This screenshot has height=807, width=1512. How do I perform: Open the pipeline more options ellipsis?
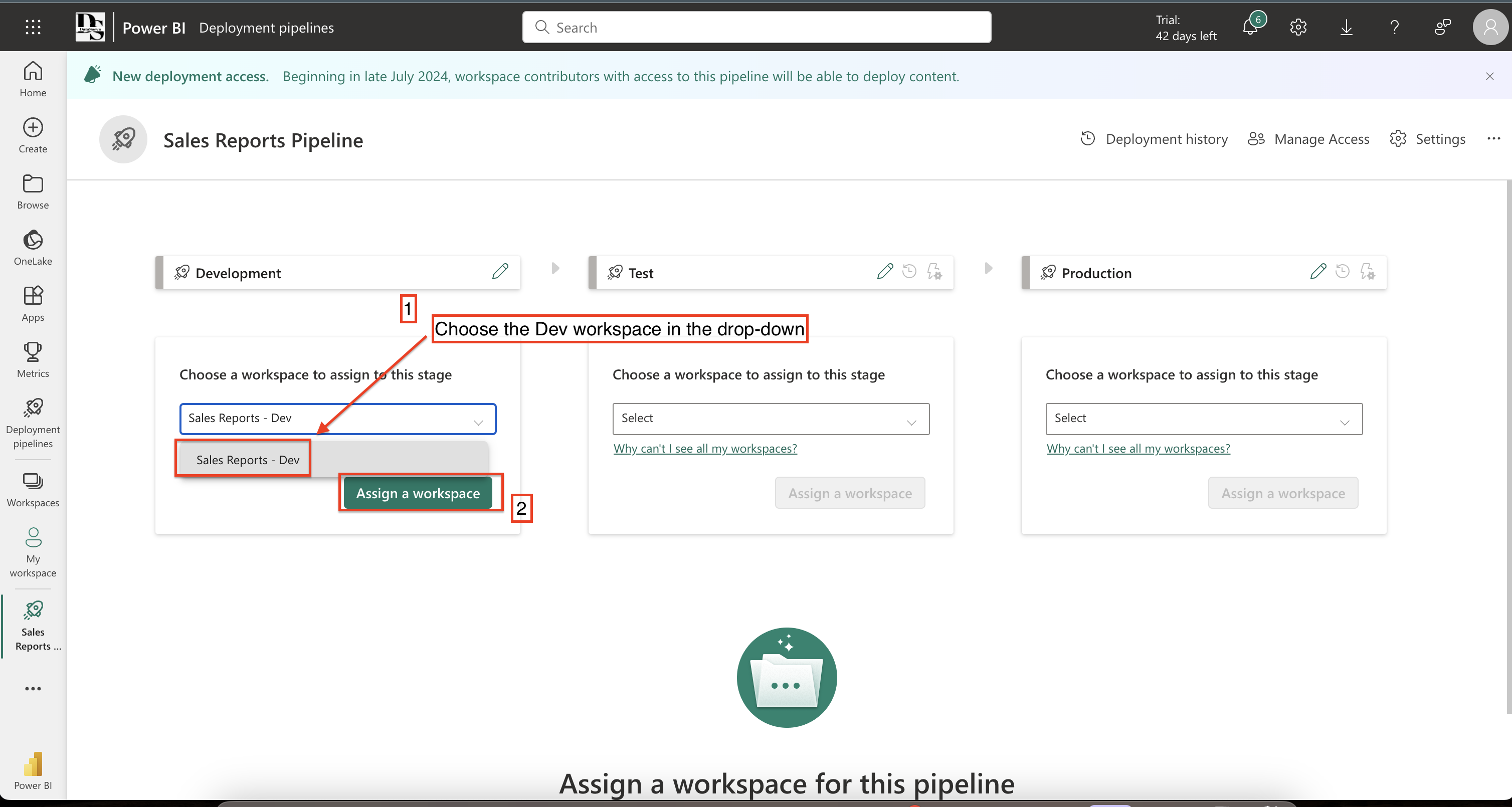click(x=1494, y=139)
